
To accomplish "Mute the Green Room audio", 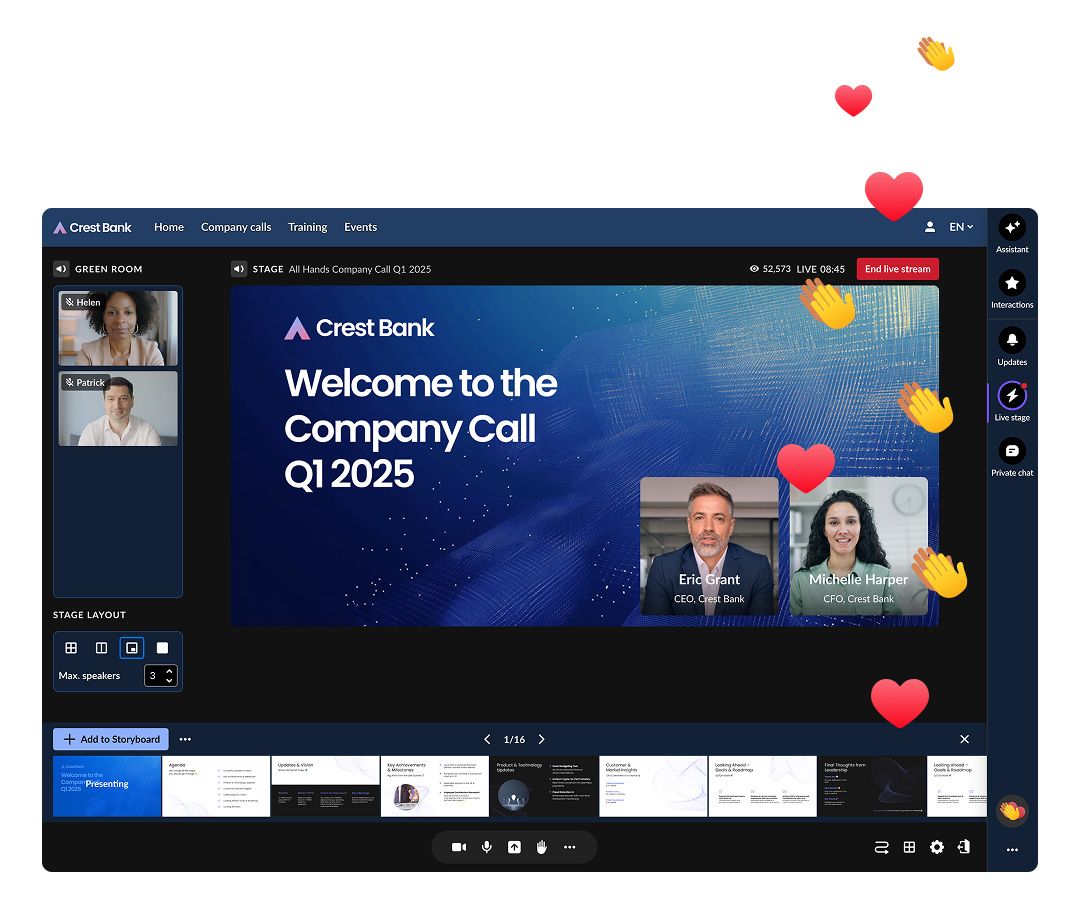I will [x=61, y=269].
